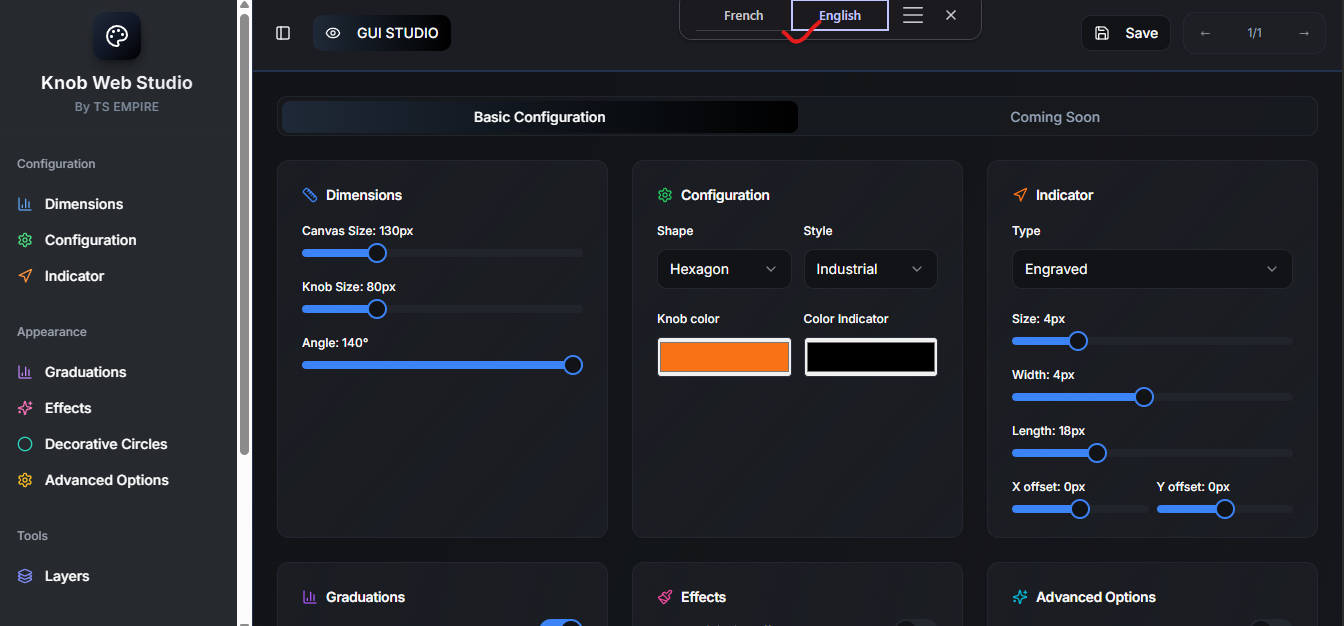Toggle the Graduations card switch
Screen dimensions: 1344x626
click(x=561, y=622)
